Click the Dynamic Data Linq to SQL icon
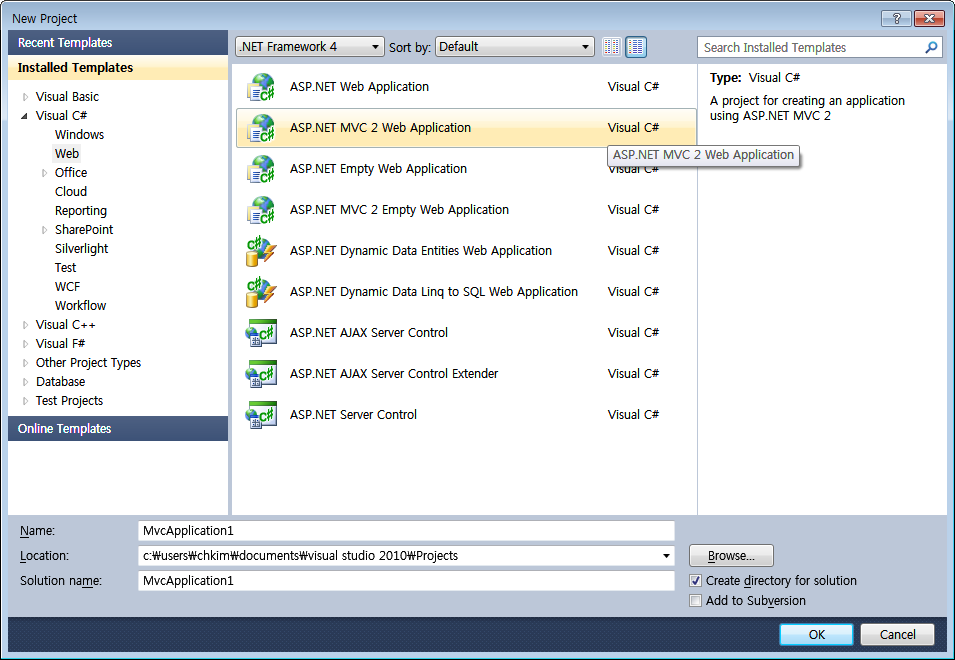This screenshot has width=955, height=660. [x=261, y=292]
